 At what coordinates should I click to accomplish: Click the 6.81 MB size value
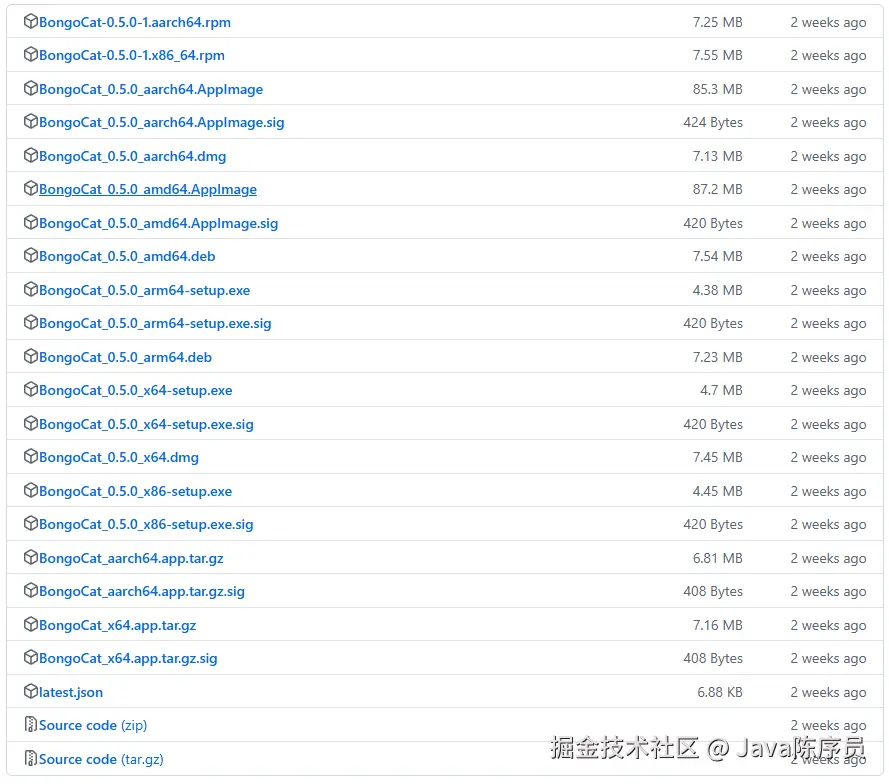click(717, 558)
